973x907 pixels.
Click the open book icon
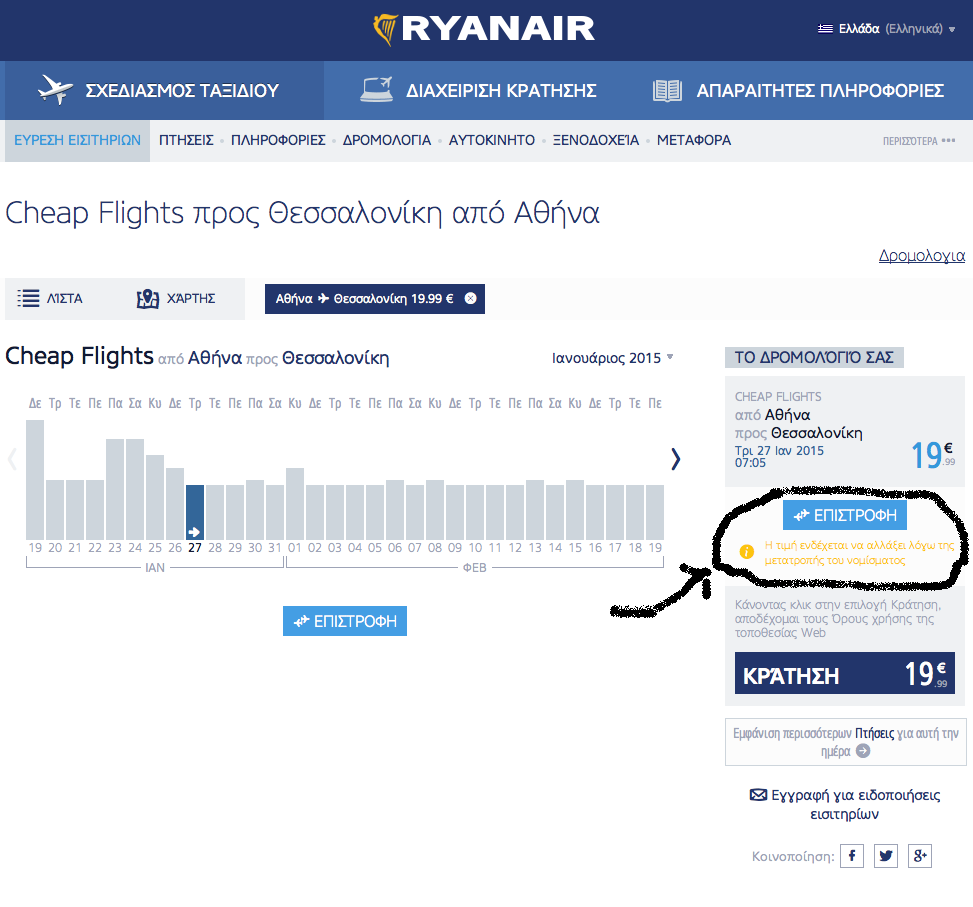click(x=668, y=91)
